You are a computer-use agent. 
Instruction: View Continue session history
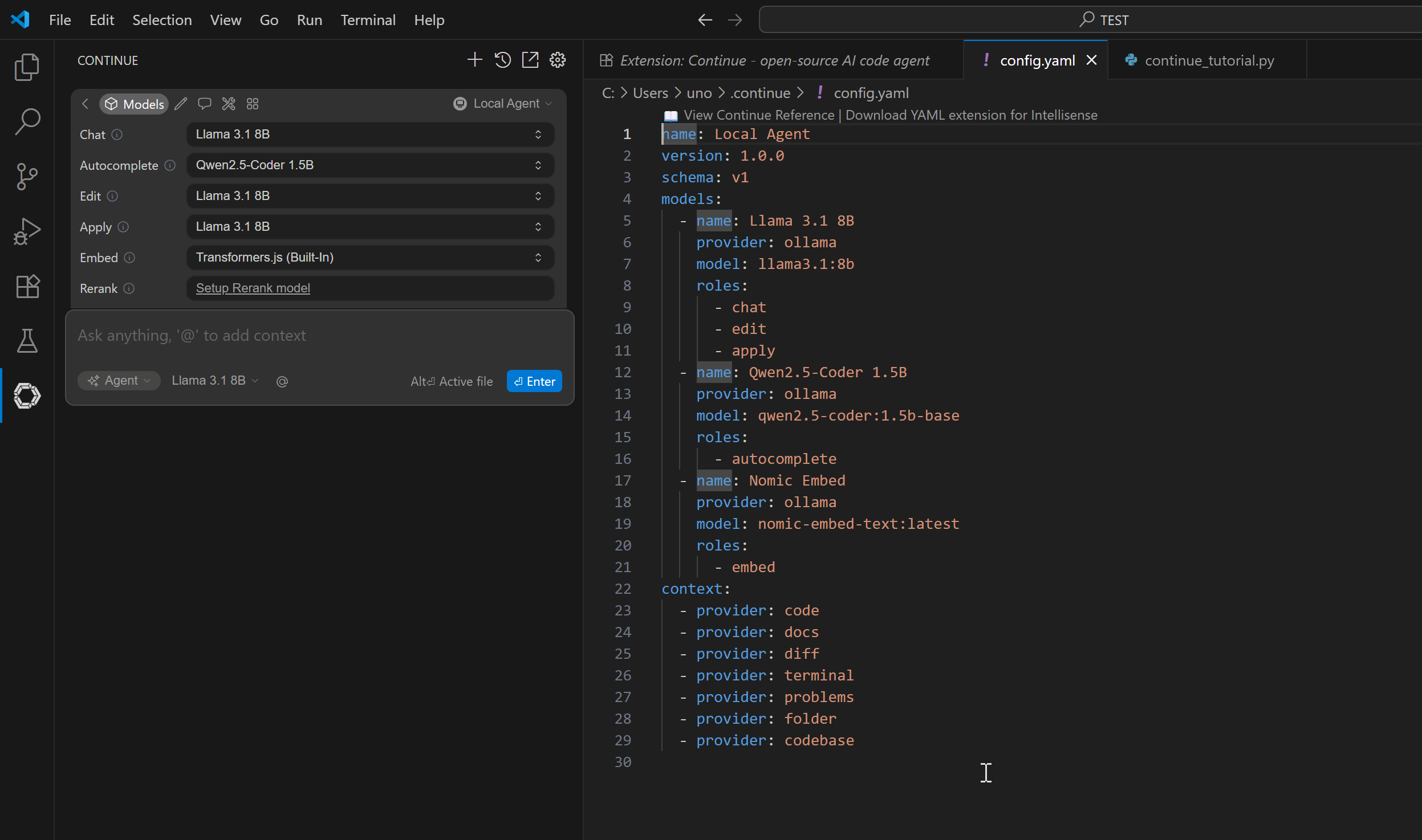pos(502,60)
